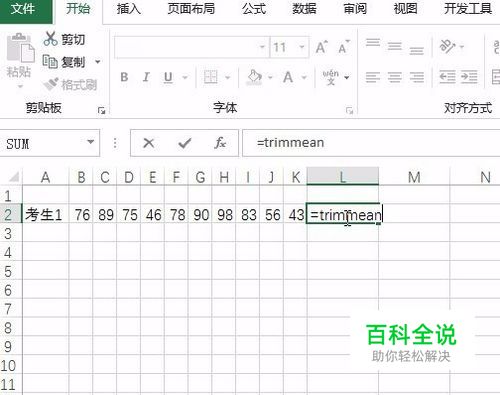Click cell with value 76
This screenshot has height=395, width=500.
(x=81, y=214)
